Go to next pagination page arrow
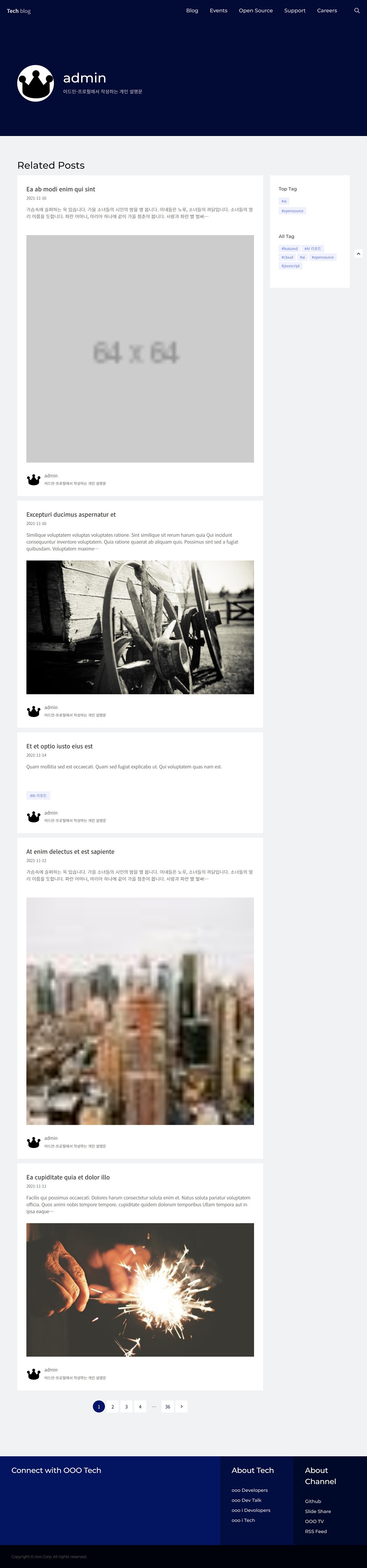Screen dimensions: 367x1568 [181, 1406]
